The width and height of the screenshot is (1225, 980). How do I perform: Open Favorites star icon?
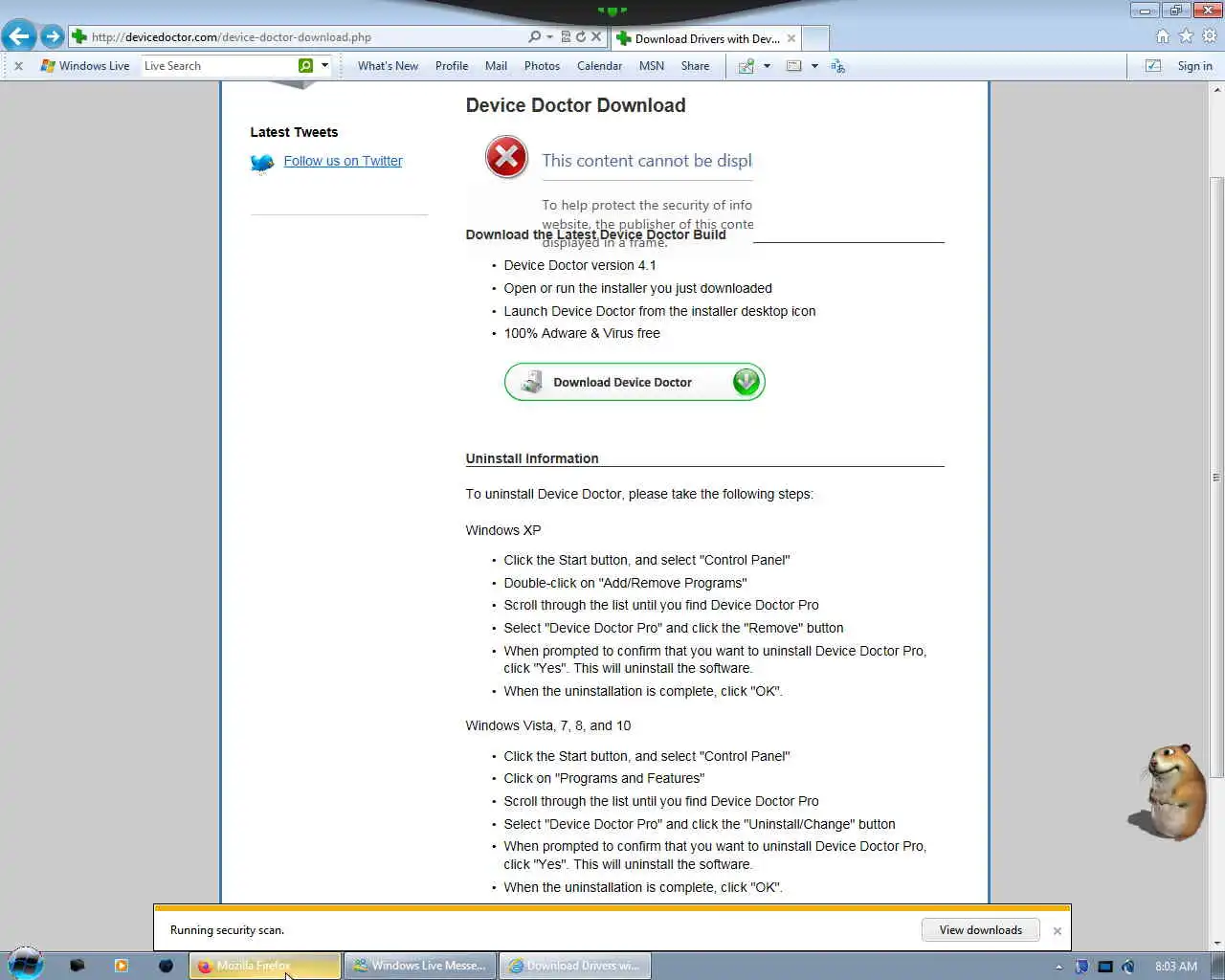1186,36
